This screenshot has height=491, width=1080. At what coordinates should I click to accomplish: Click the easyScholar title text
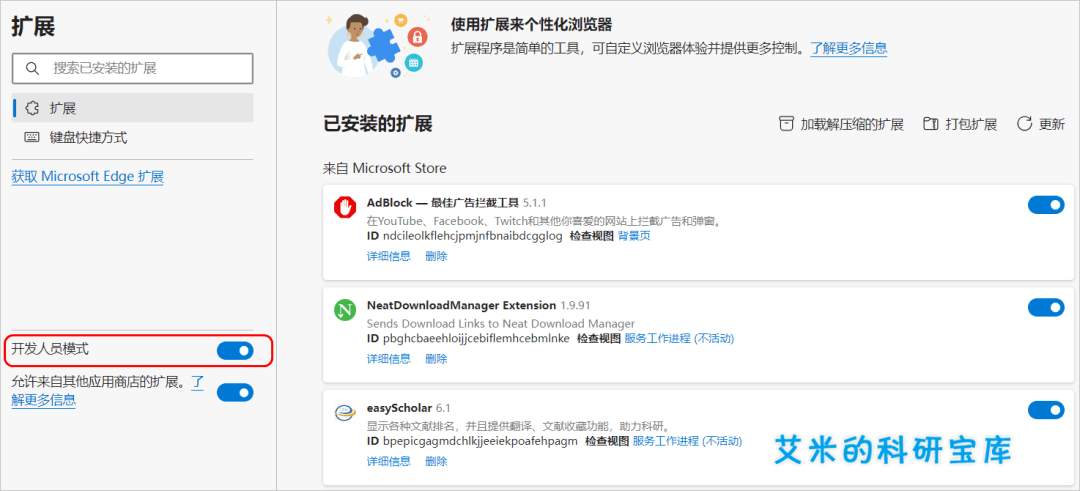tap(399, 408)
